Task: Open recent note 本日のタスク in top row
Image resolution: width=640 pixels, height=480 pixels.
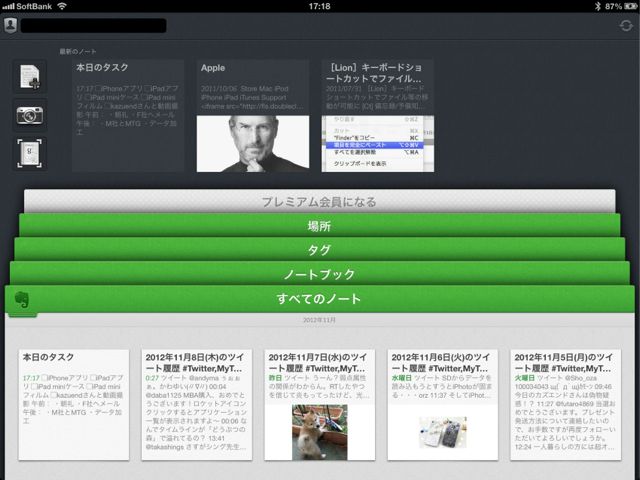Action: tap(128, 116)
